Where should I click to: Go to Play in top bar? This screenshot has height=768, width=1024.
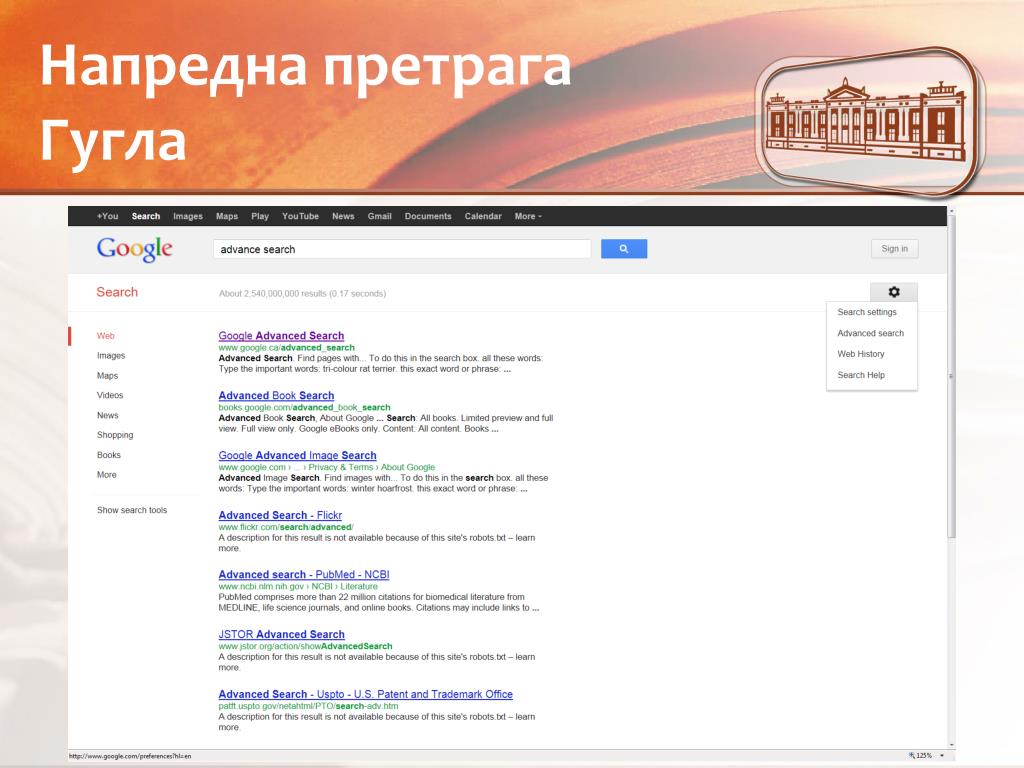[x=260, y=216]
